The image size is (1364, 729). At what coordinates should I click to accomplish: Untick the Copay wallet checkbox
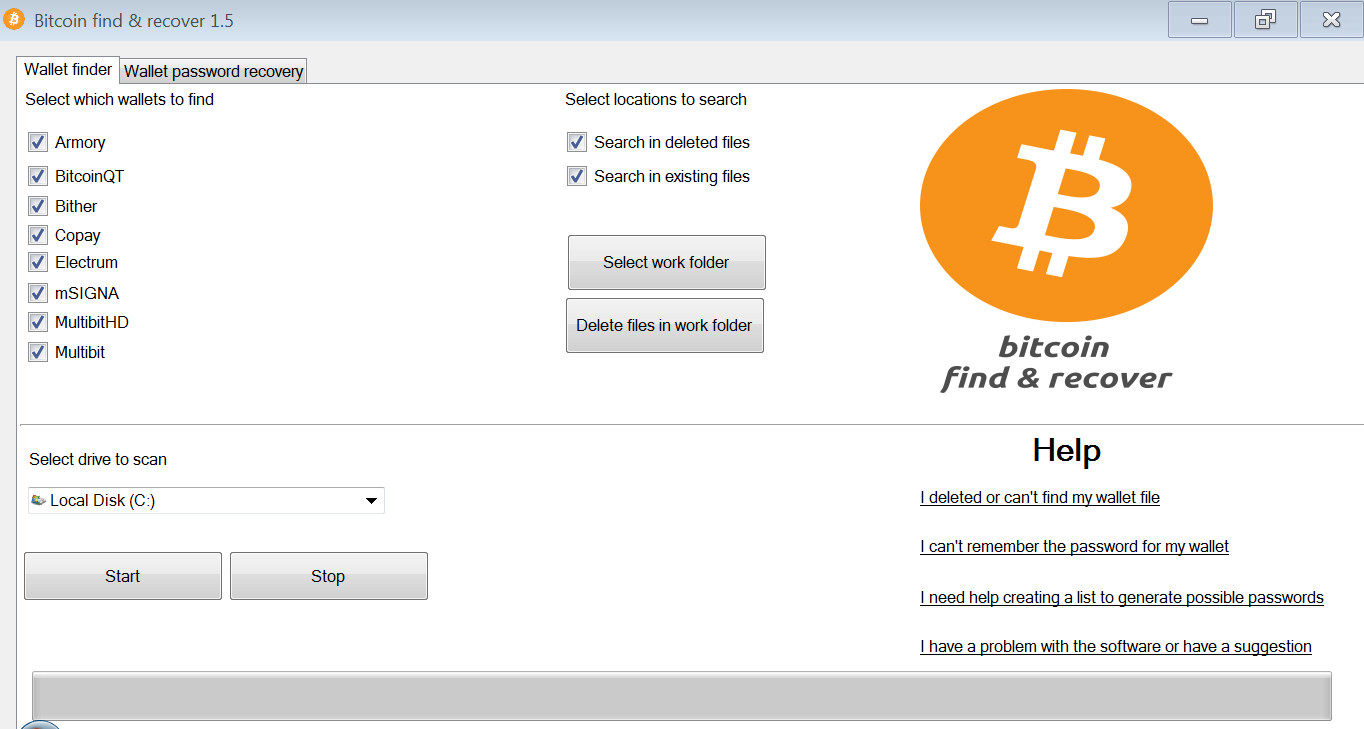pos(38,235)
